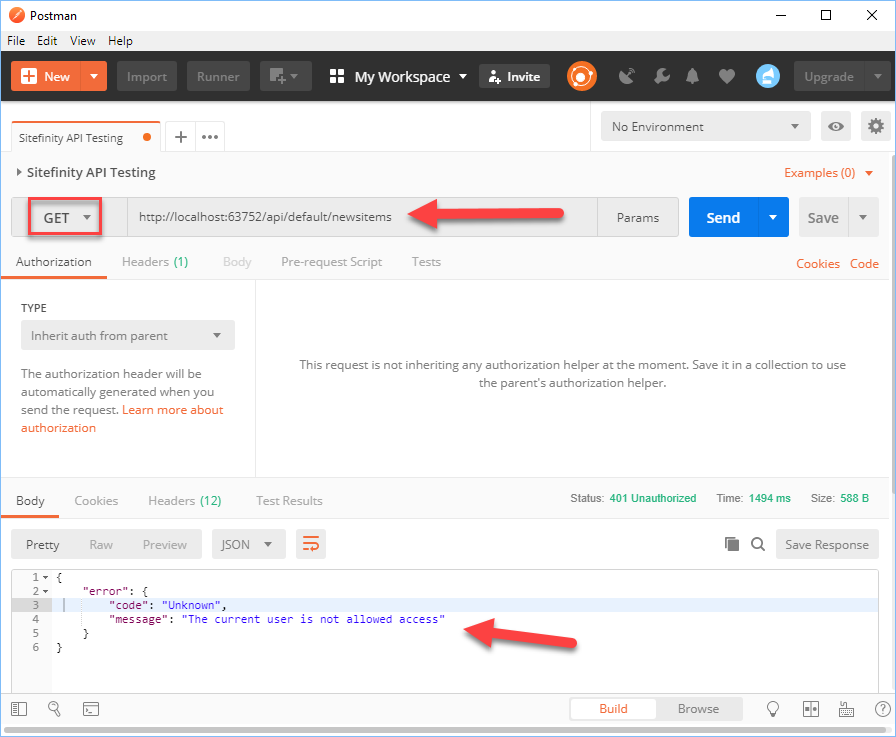Open the satellite interceptor icon
The width and height of the screenshot is (896, 737).
tap(627, 76)
